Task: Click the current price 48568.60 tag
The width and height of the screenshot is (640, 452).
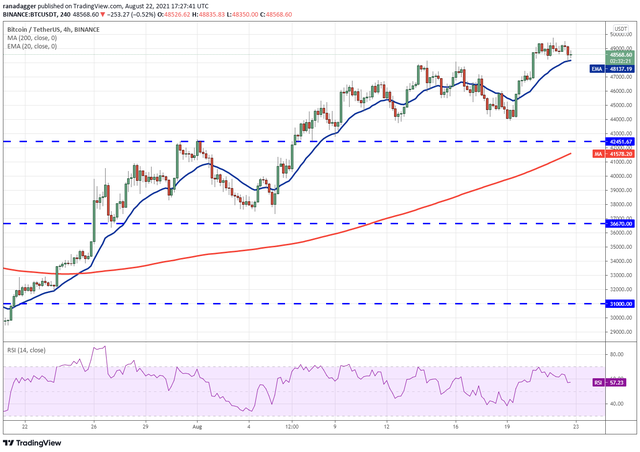Action: pos(620,55)
